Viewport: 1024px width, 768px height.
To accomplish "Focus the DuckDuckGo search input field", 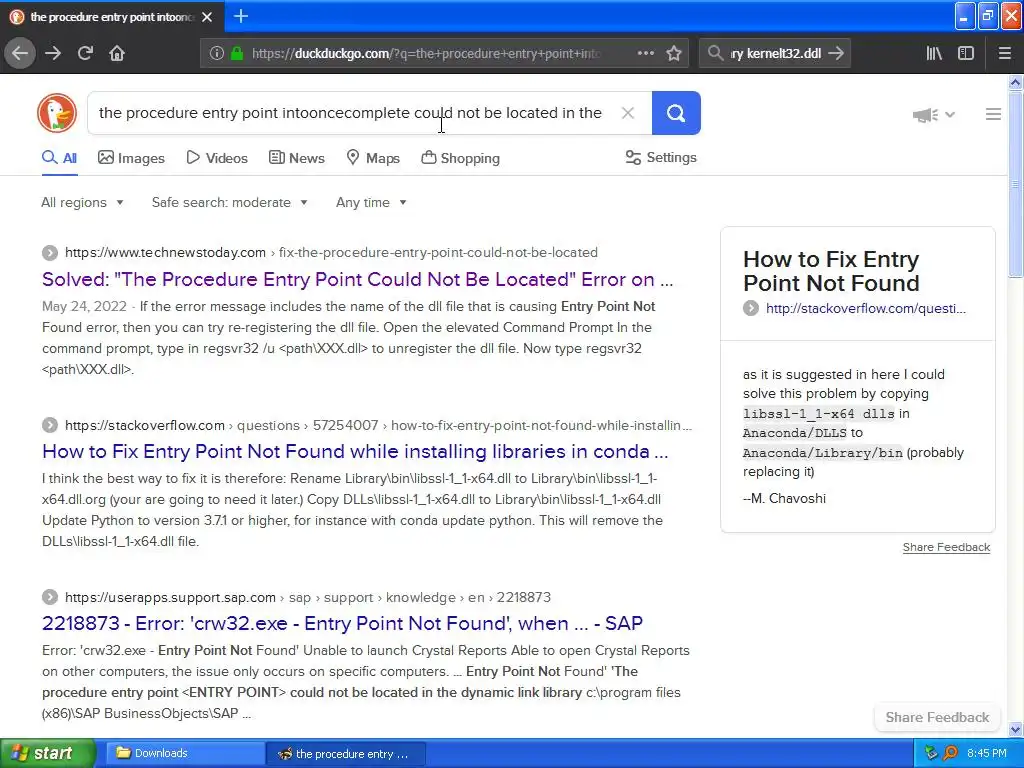I will tap(350, 113).
